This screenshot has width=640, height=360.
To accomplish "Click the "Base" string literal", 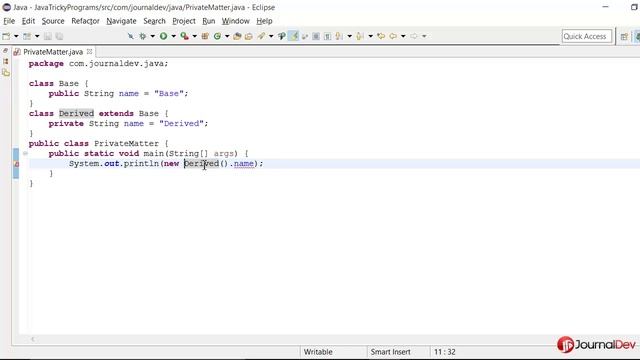I will (x=169, y=93).
